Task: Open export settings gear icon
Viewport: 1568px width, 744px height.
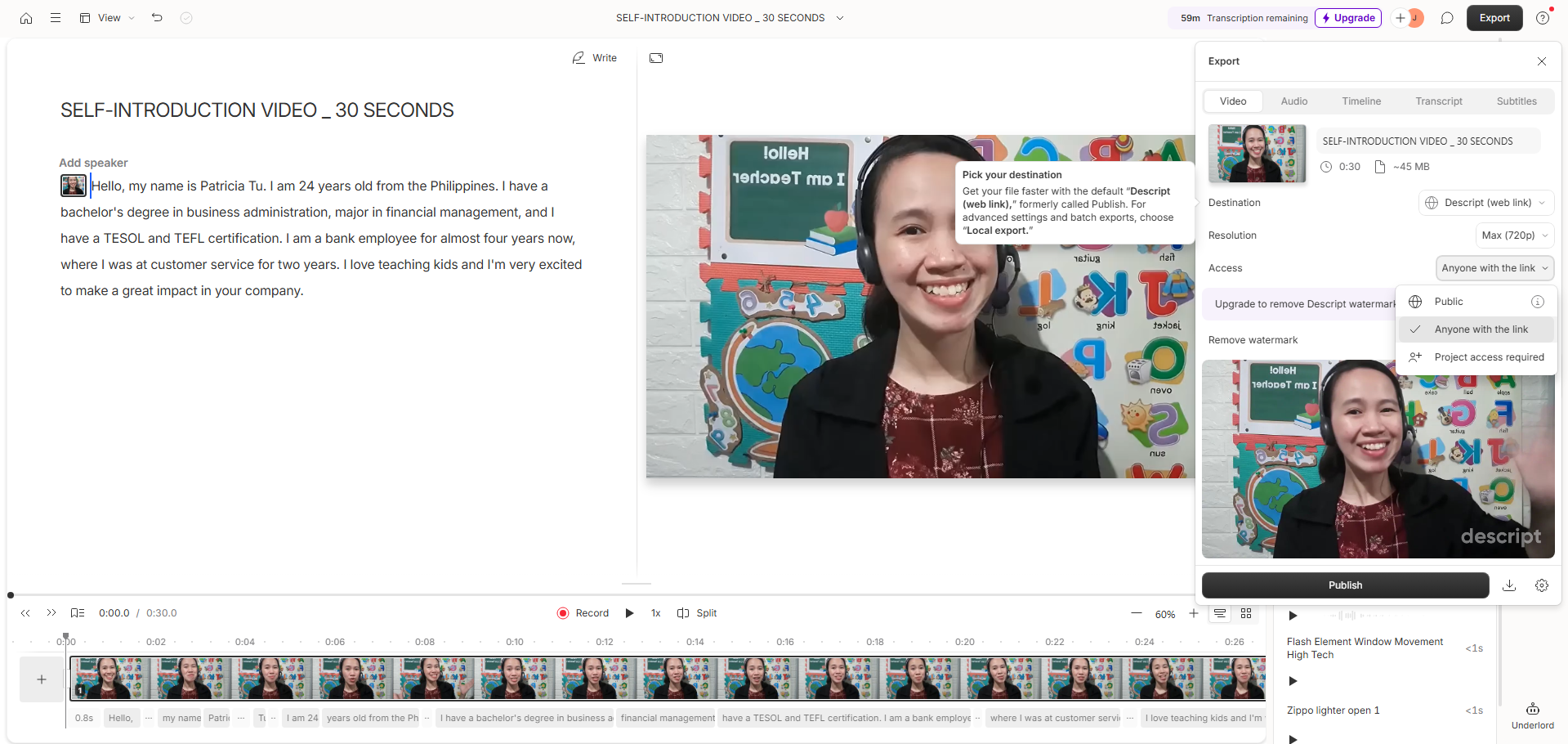Action: (x=1542, y=585)
